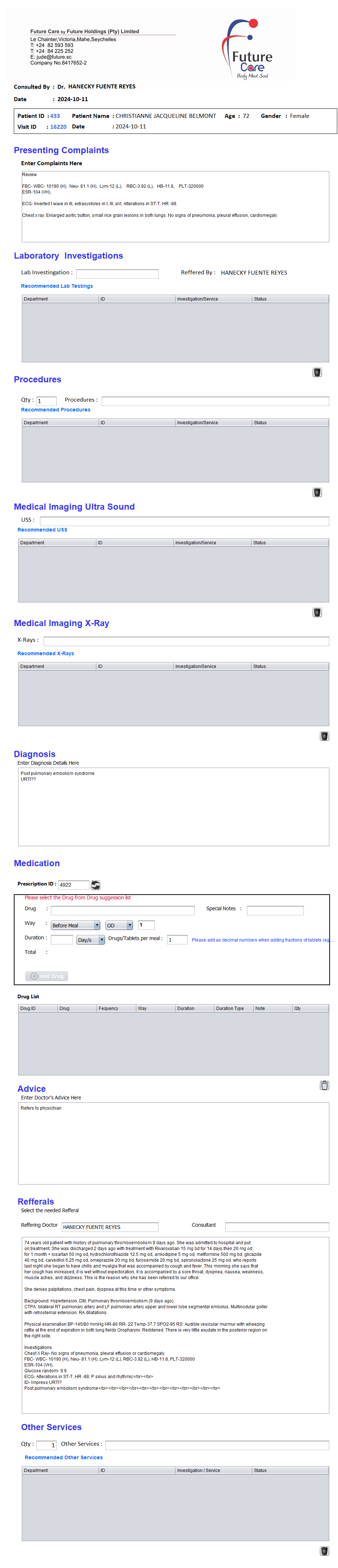
Task: Open the Before Meal dropdown
Action: (x=75, y=924)
